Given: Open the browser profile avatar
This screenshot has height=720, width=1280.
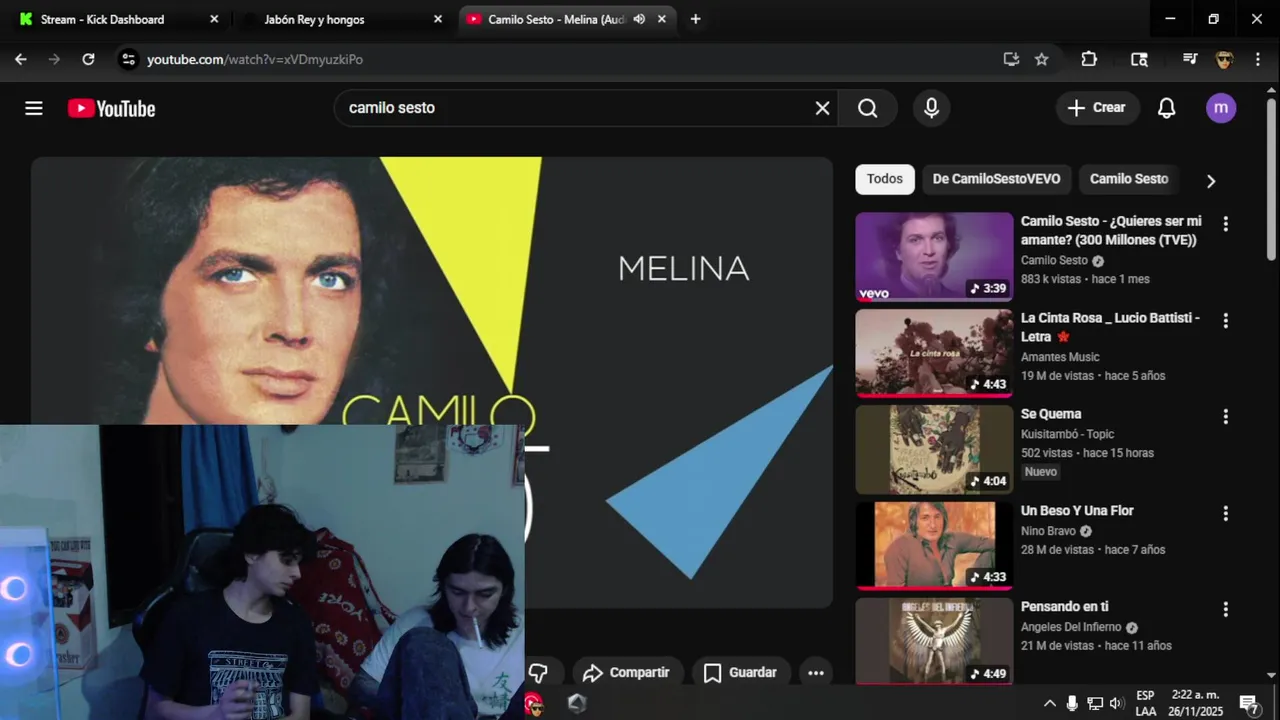Looking at the screenshot, I should point(1224,59).
